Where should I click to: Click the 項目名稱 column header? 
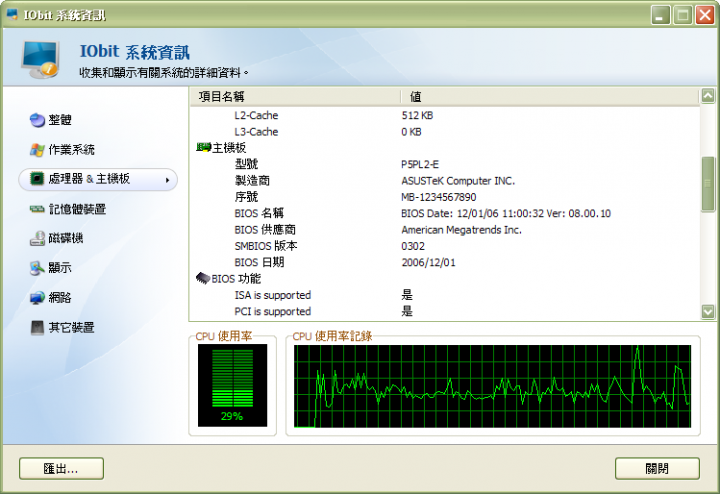(294, 97)
